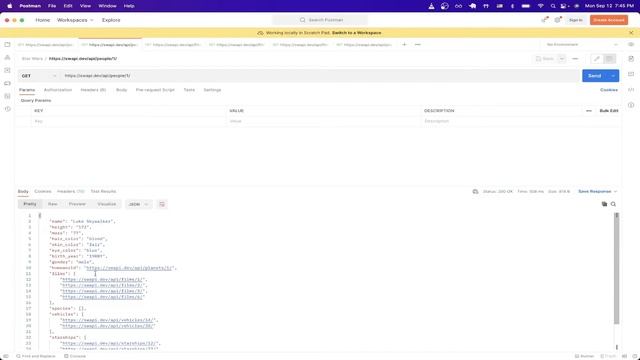
Task: Open the GET method dropdown
Action: click(x=39, y=76)
